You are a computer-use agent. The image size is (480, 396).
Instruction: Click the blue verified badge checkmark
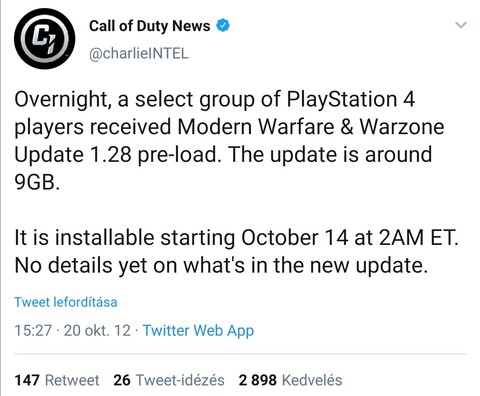[223, 26]
